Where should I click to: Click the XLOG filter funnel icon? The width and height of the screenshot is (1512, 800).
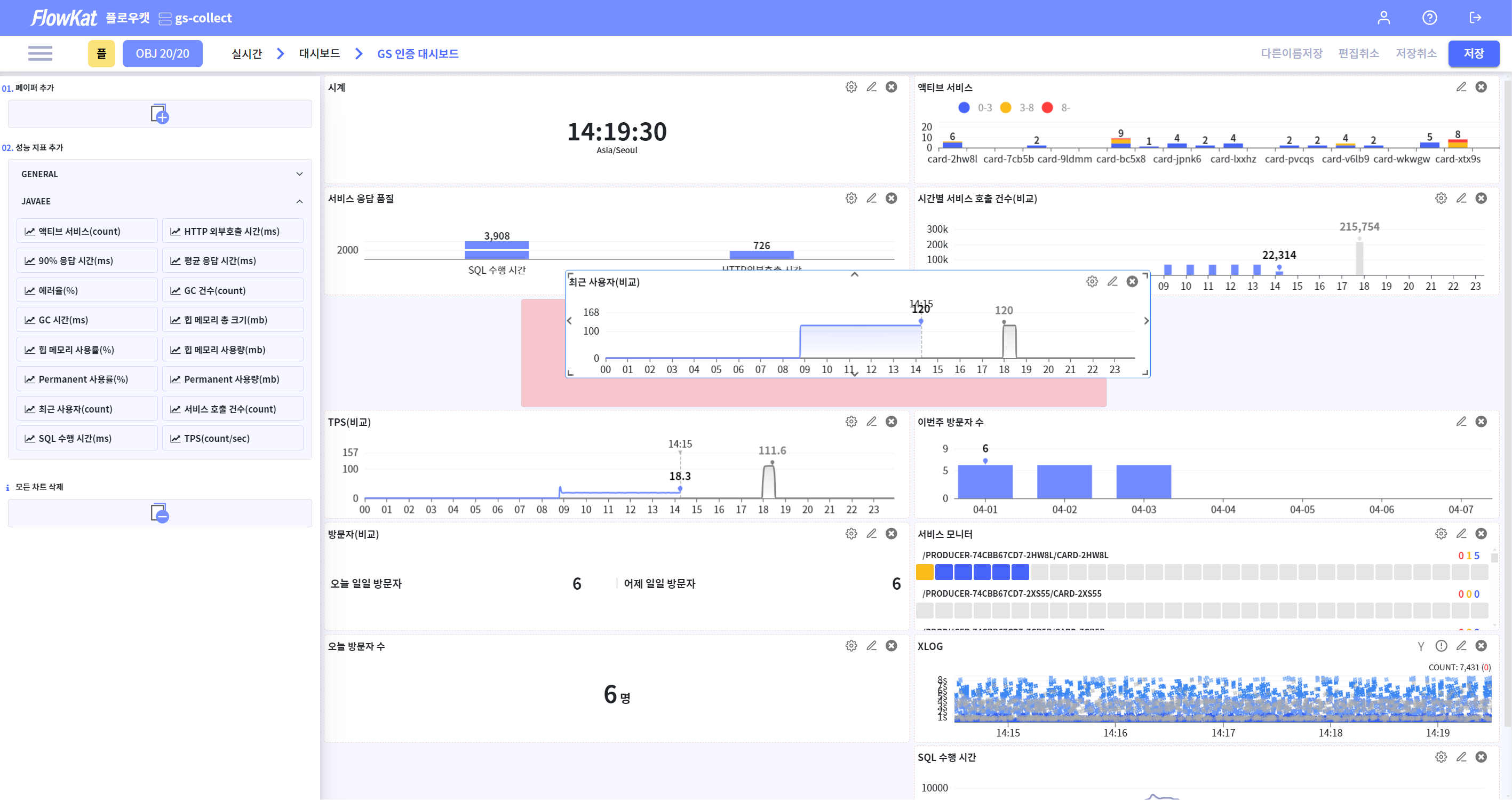1420,646
